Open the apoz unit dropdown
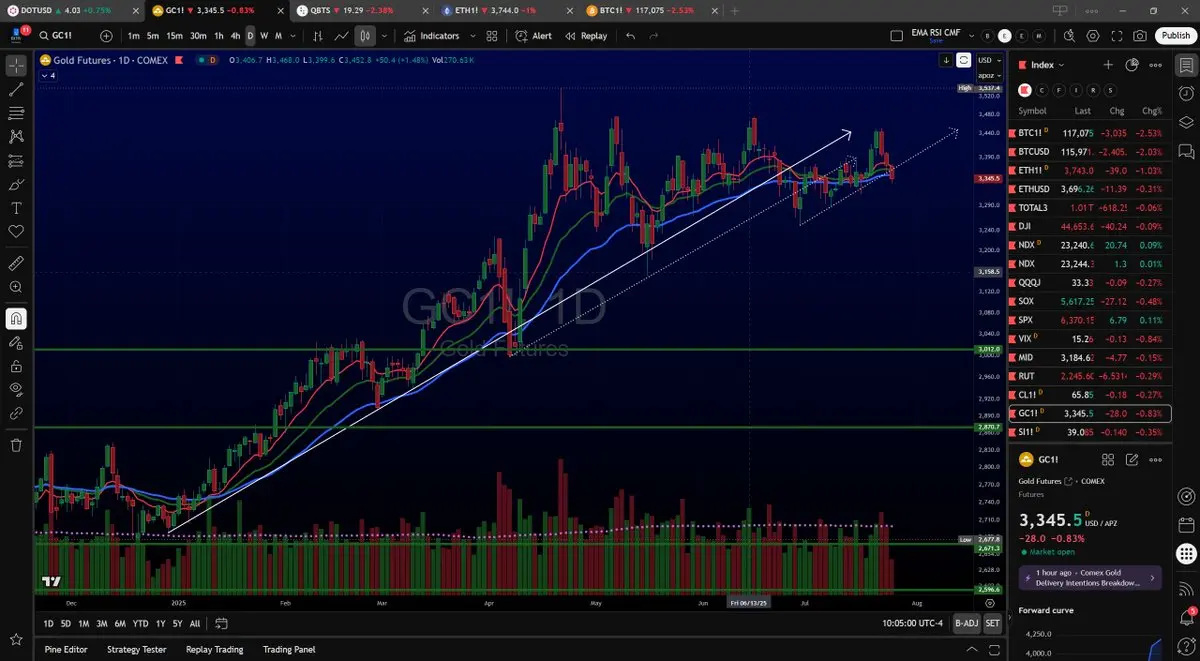 tap(988, 74)
